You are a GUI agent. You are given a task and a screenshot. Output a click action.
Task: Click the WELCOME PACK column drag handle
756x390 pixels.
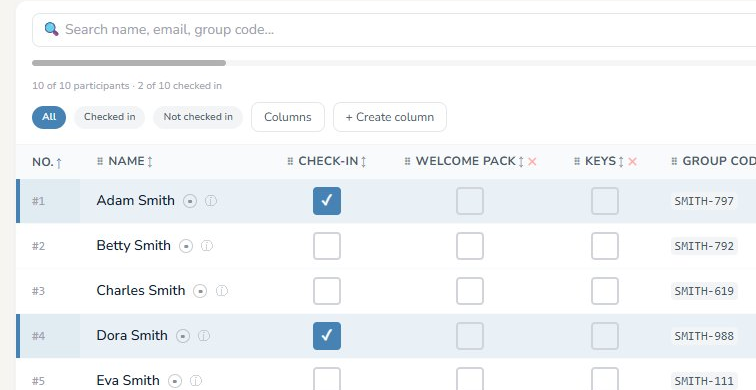point(407,161)
